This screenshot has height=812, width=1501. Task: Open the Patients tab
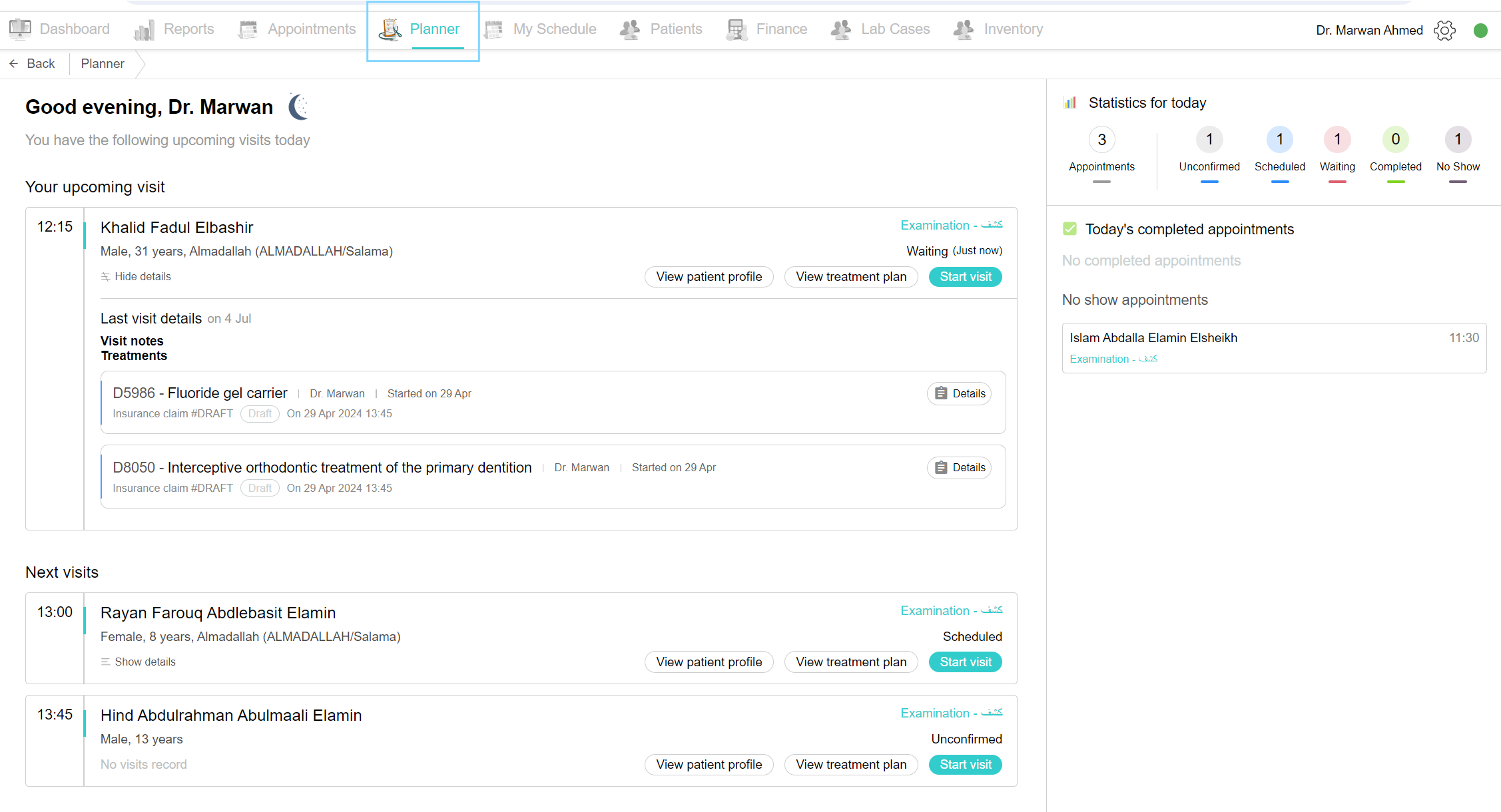click(661, 29)
